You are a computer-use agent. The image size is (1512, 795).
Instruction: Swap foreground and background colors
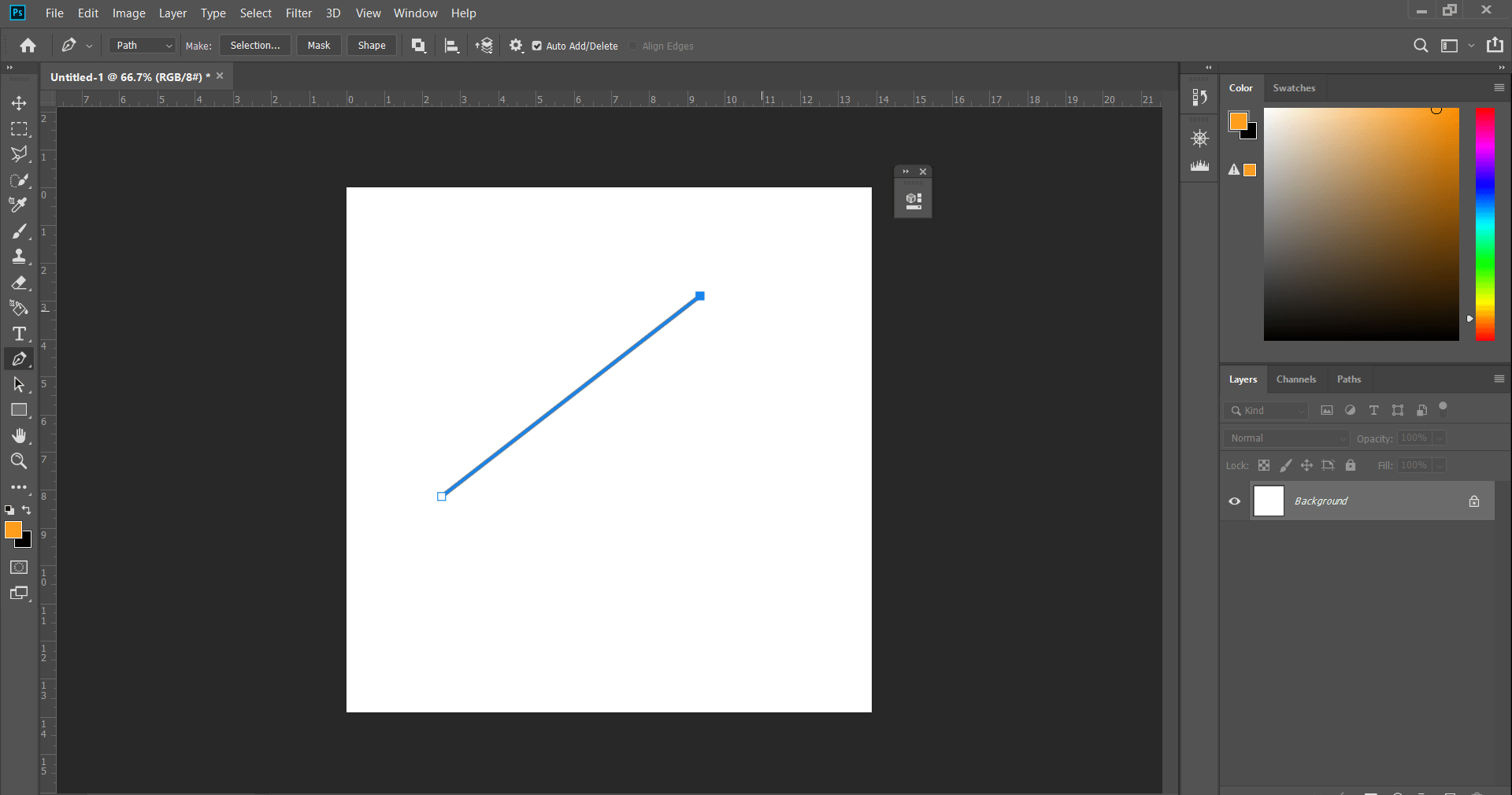pyautogui.click(x=27, y=510)
